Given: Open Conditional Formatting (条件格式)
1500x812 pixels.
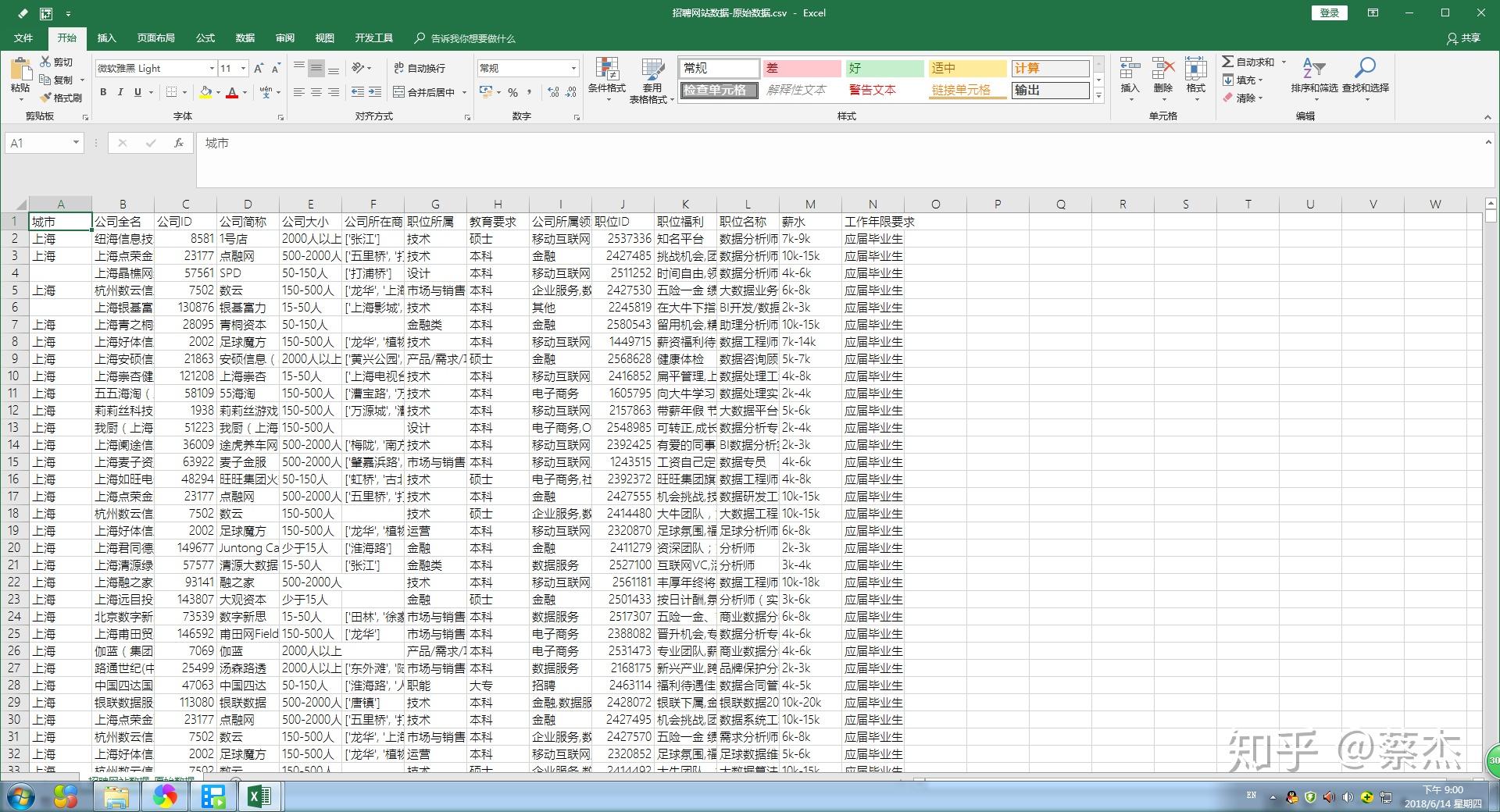Looking at the screenshot, I should [608, 78].
